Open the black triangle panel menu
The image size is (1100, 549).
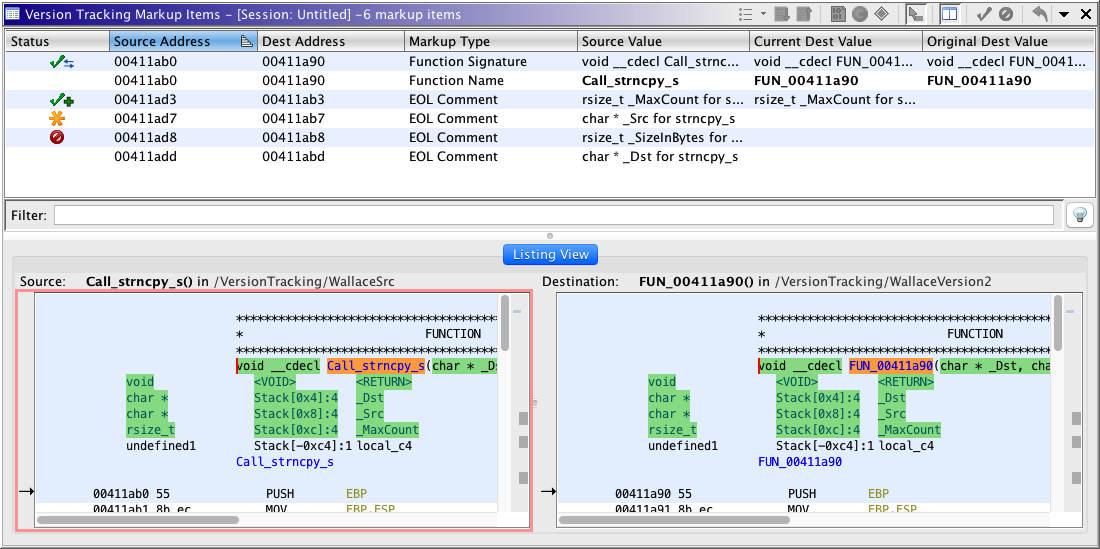(x=1064, y=14)
